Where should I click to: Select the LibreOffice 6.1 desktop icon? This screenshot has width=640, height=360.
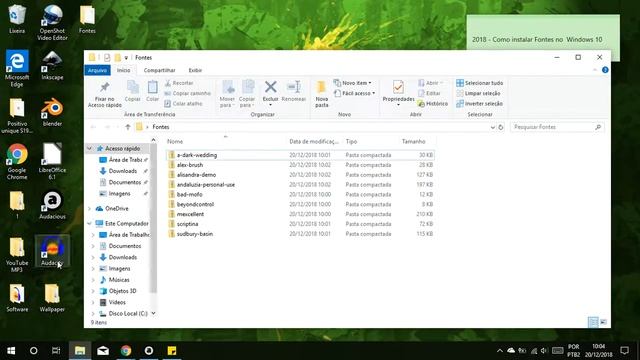click(x=52, y=161)
